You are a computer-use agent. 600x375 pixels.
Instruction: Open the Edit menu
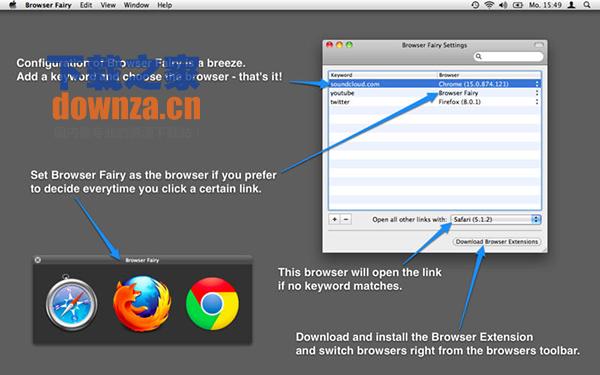(86, 5)
